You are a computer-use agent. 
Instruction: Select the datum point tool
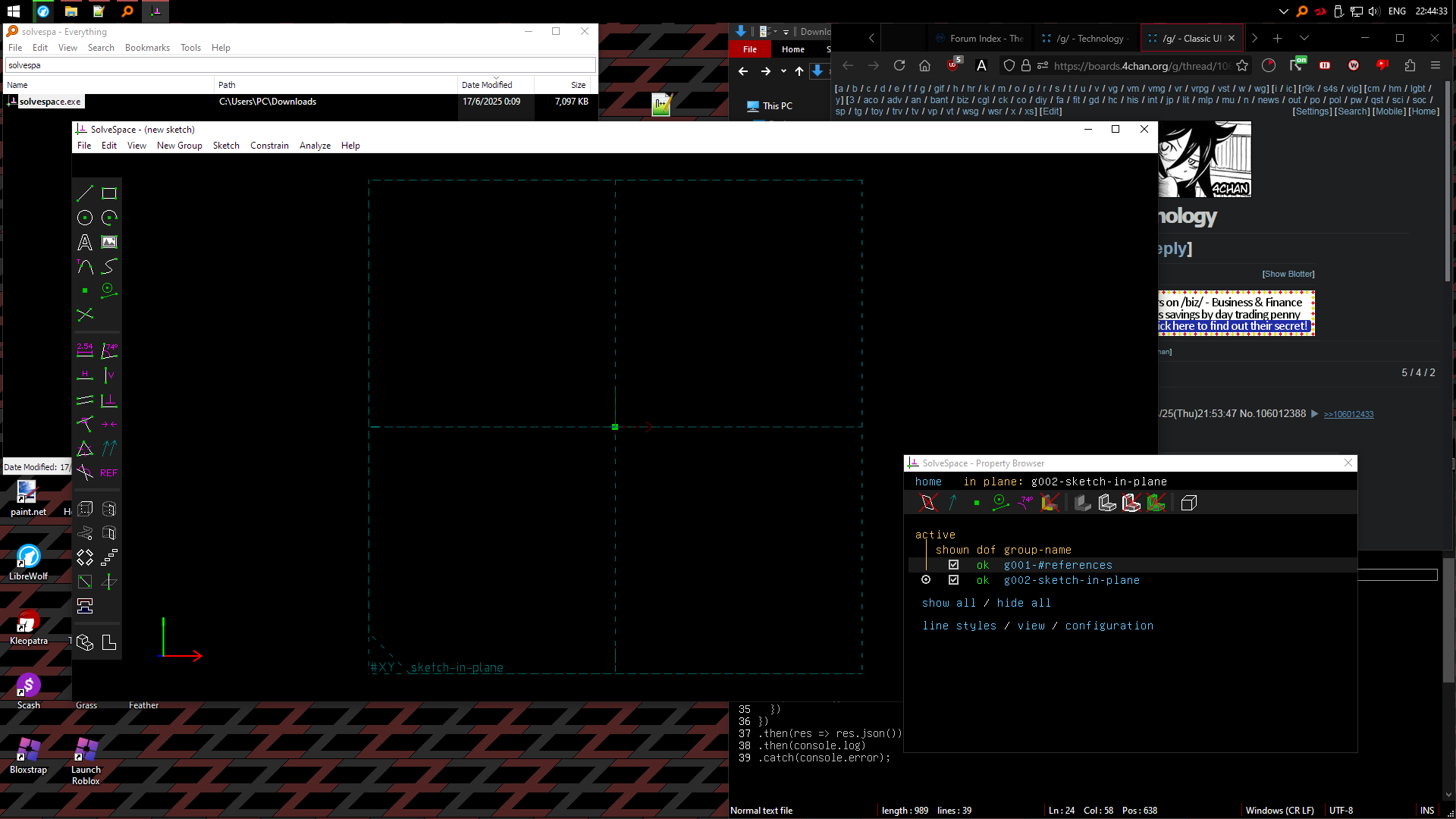(x=85, y=290)
